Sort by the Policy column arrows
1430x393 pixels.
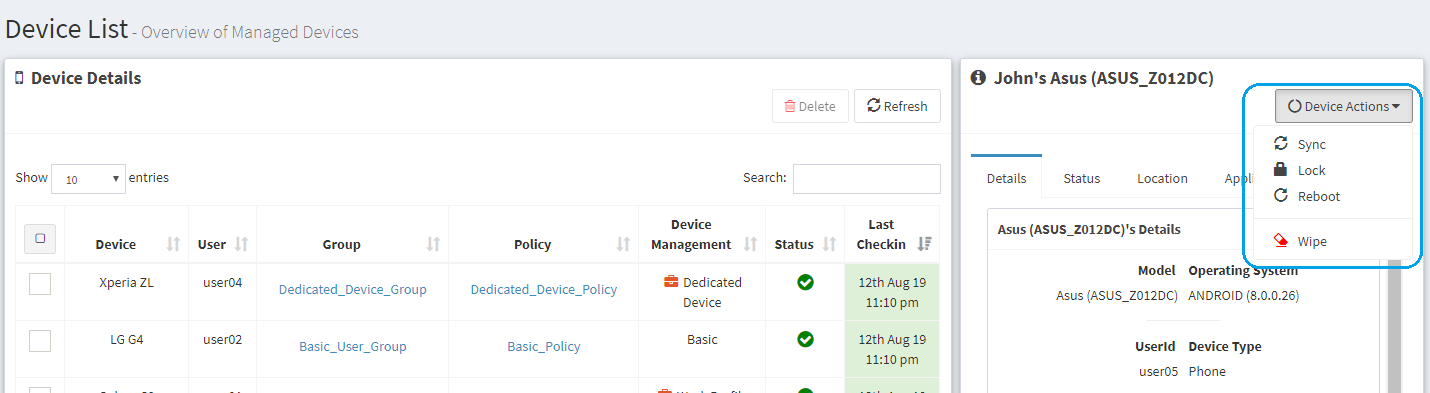coord(623,244)
